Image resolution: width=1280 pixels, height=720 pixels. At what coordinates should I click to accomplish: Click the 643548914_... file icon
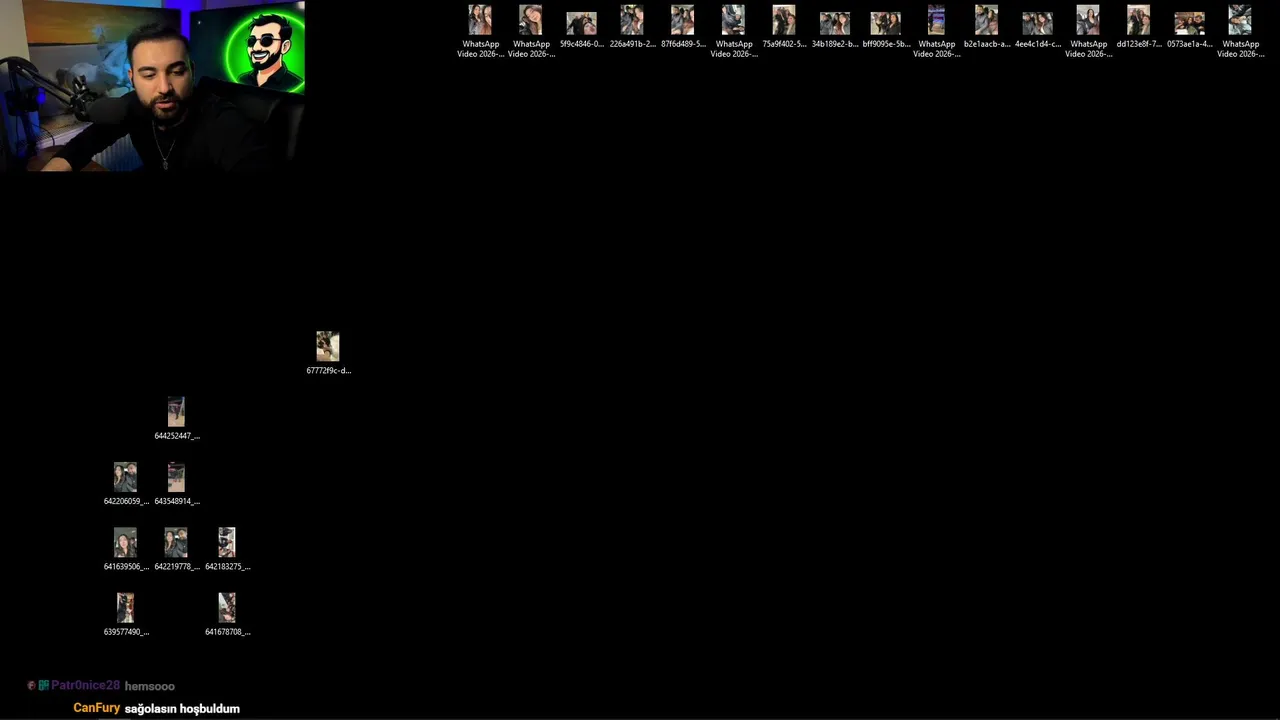[x=177, y=484]
